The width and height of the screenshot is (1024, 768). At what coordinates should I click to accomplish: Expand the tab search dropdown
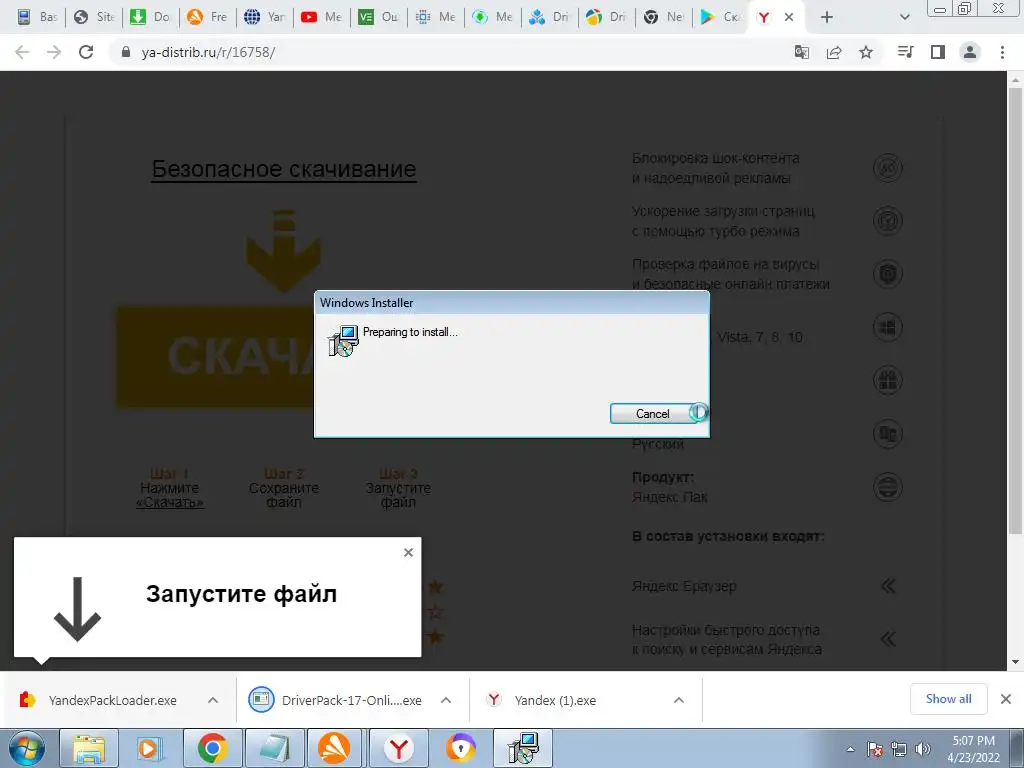904,18
